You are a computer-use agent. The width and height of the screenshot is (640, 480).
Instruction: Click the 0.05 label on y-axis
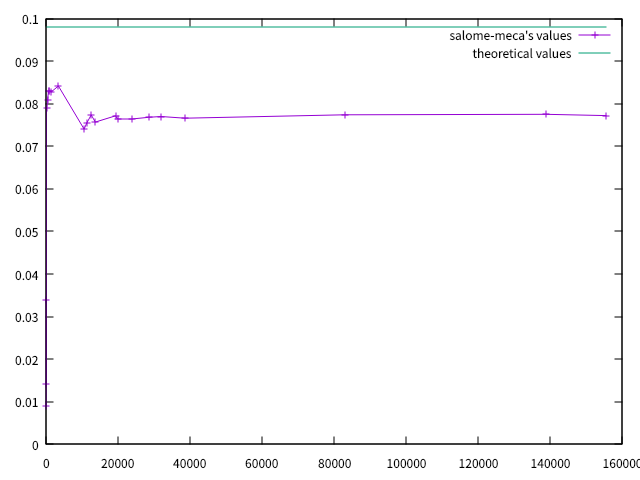tap(26, 232)
